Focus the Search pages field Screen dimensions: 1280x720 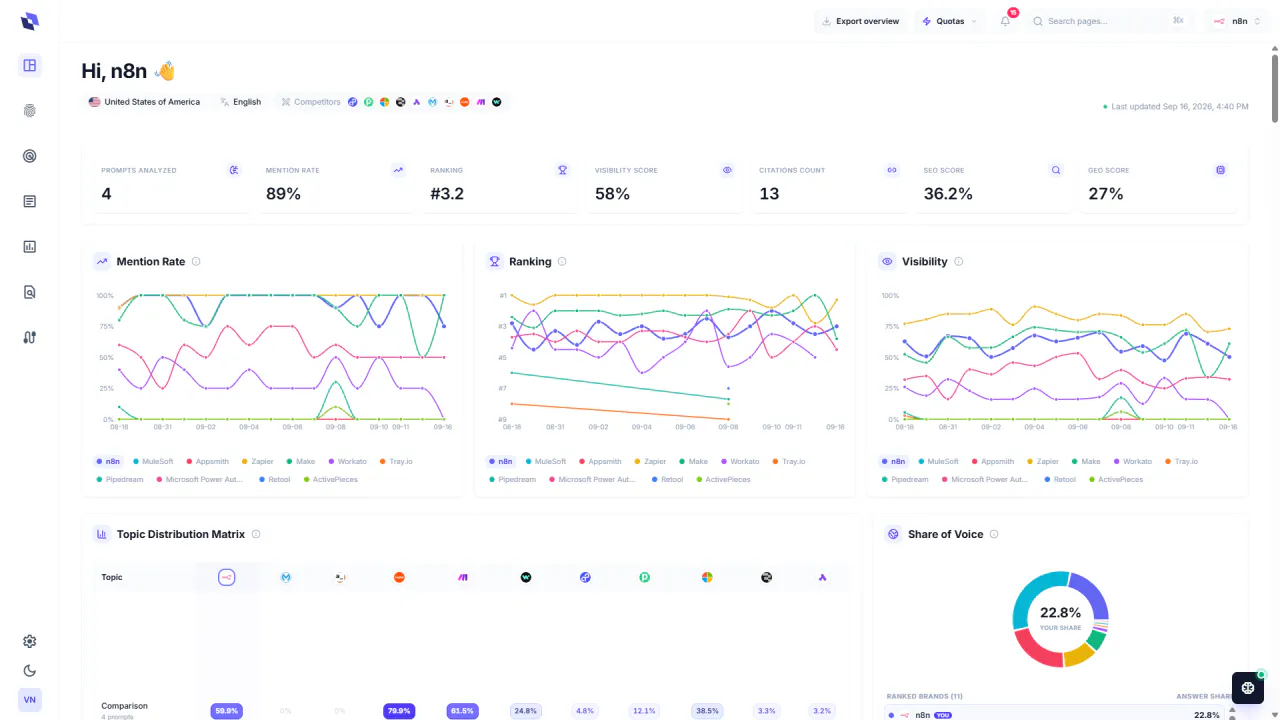1111,21
